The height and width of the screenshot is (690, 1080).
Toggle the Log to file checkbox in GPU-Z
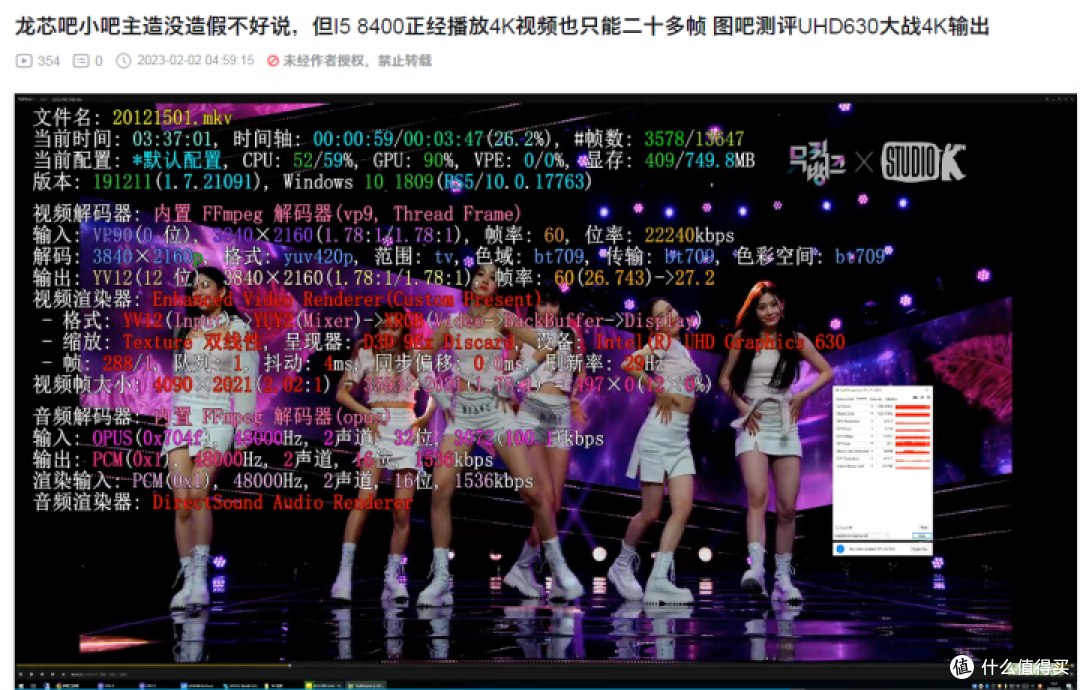pyautogui.click(x=838, y=527)
